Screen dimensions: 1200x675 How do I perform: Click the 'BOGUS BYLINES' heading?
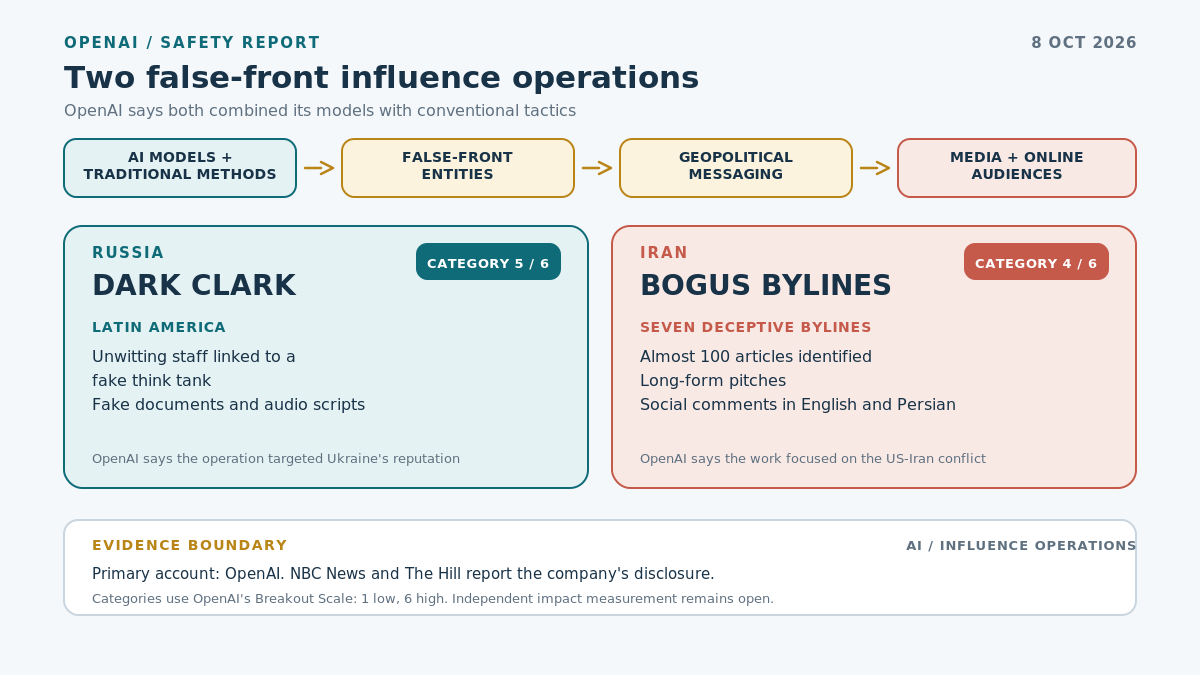click(x=766, y=286)
